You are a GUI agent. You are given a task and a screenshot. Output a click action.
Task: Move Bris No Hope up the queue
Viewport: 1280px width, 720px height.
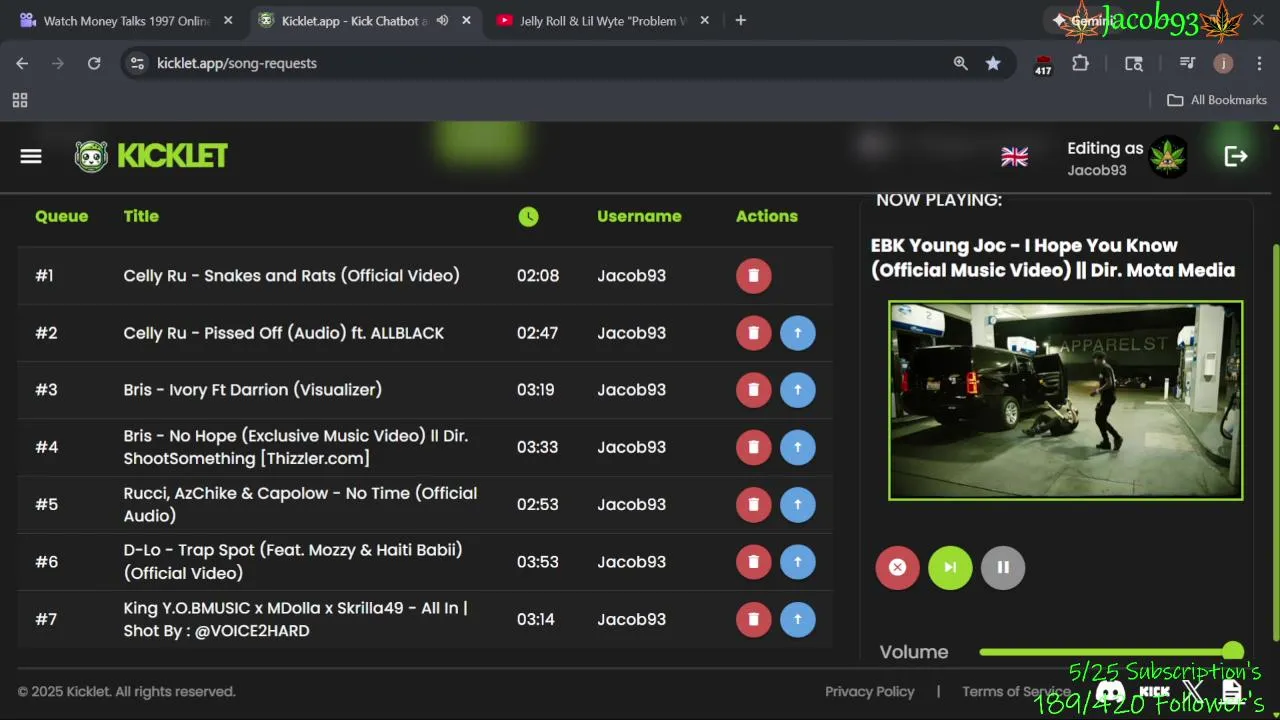[x=797, y=447]
